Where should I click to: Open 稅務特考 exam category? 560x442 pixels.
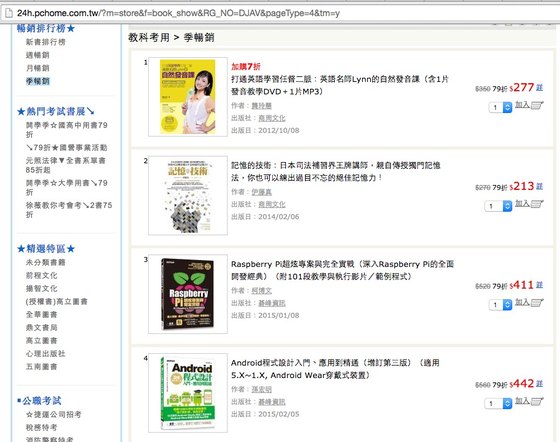coord(41,427)
